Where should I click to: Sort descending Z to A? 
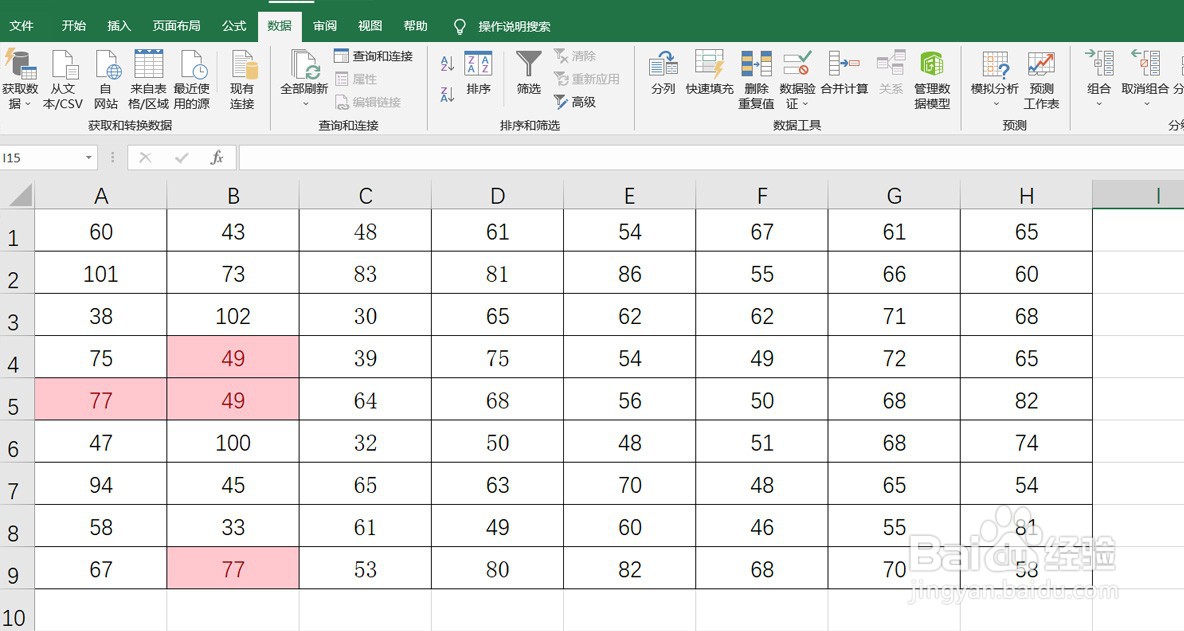tap(447, 94)
